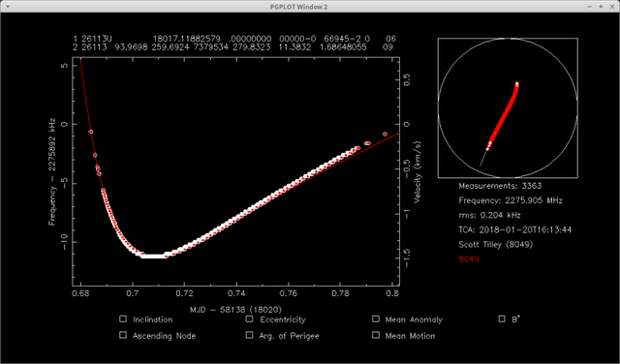Viewport: 620px width, 364px height.
Task: Click the red 8049 site label
Action: pos(469,259)
